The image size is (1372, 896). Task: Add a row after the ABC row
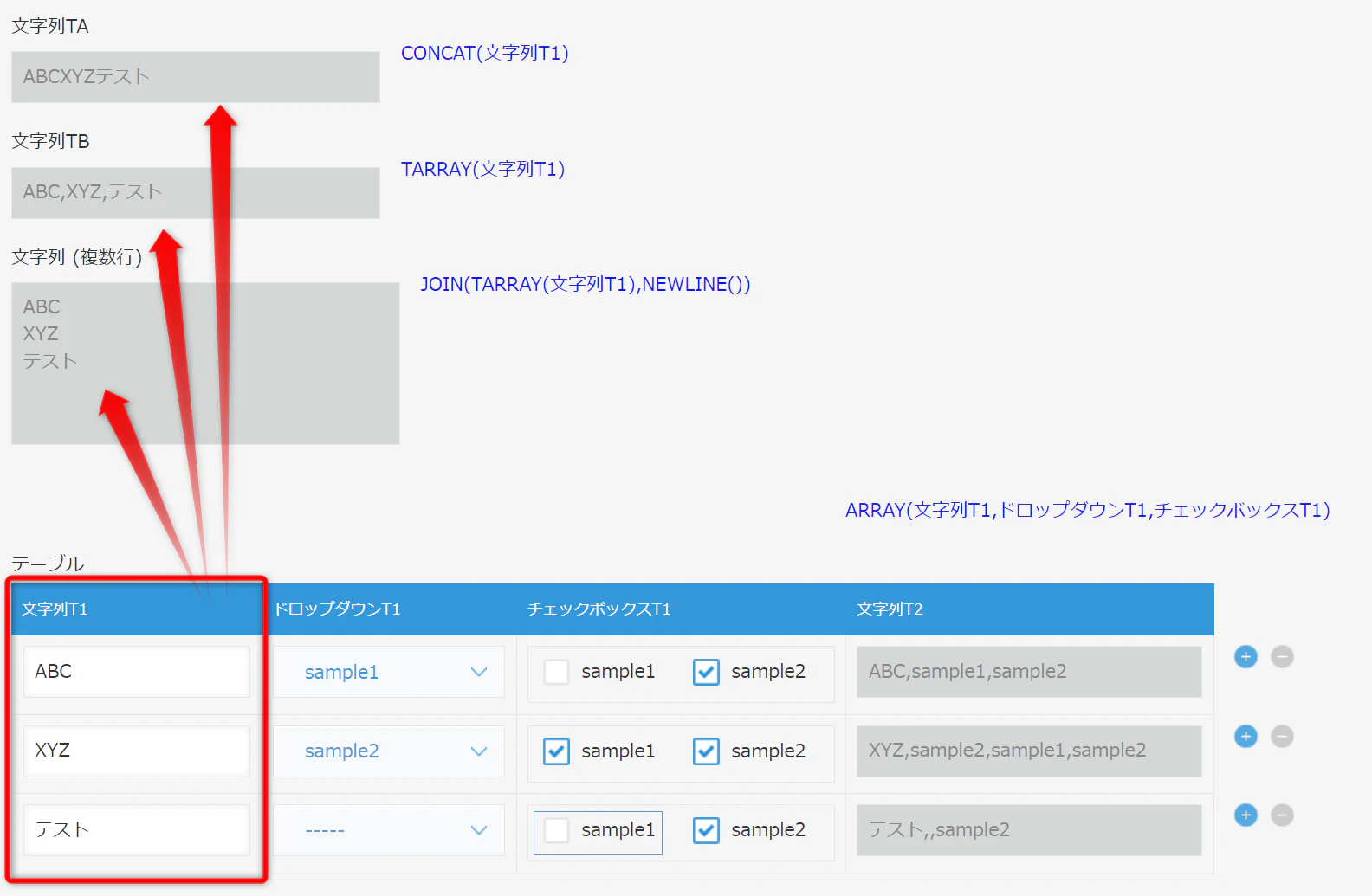click(x=1246, y=657)
